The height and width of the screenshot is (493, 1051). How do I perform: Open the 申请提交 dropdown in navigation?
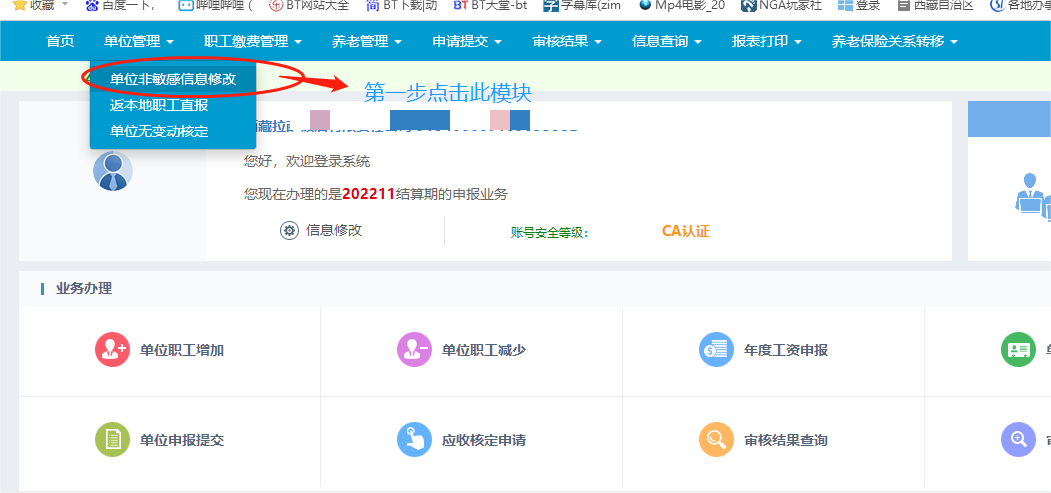(467, 42)
